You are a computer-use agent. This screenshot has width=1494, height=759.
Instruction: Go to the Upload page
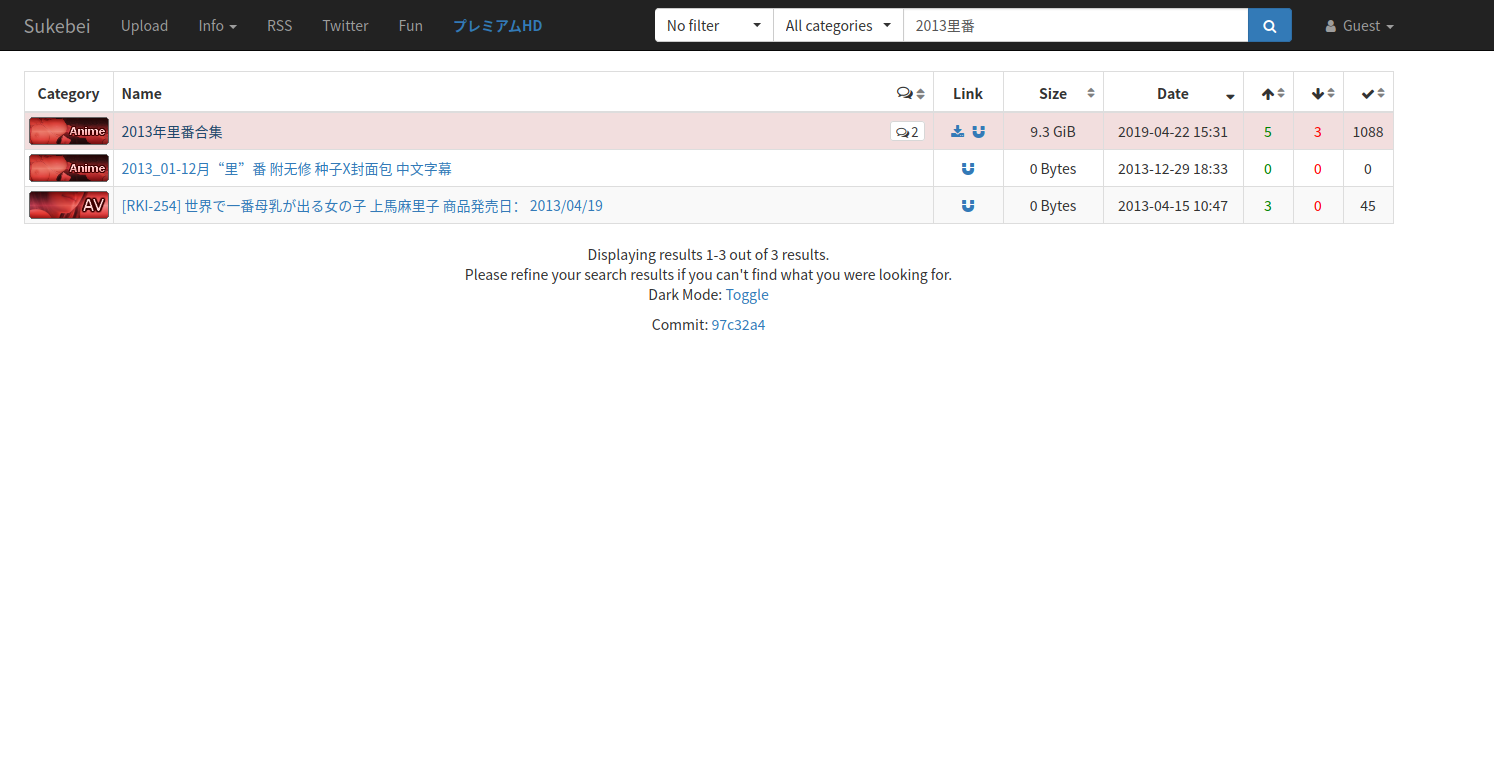144,26
